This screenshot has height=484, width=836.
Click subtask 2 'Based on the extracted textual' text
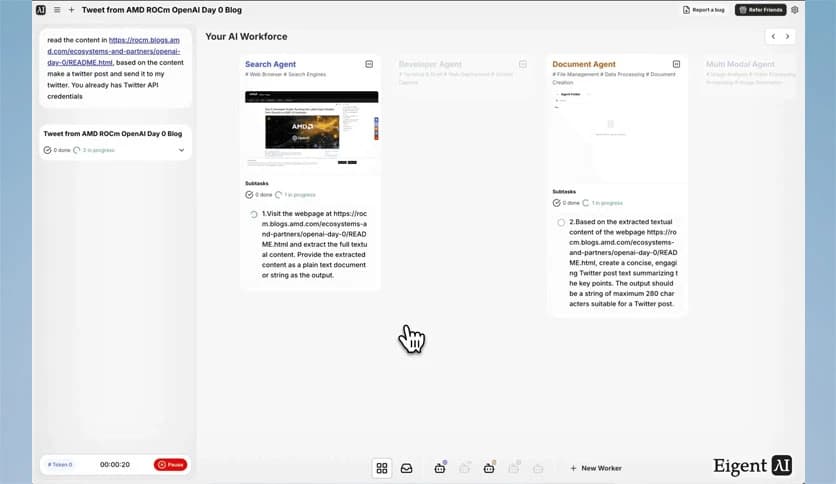(623, 262)
